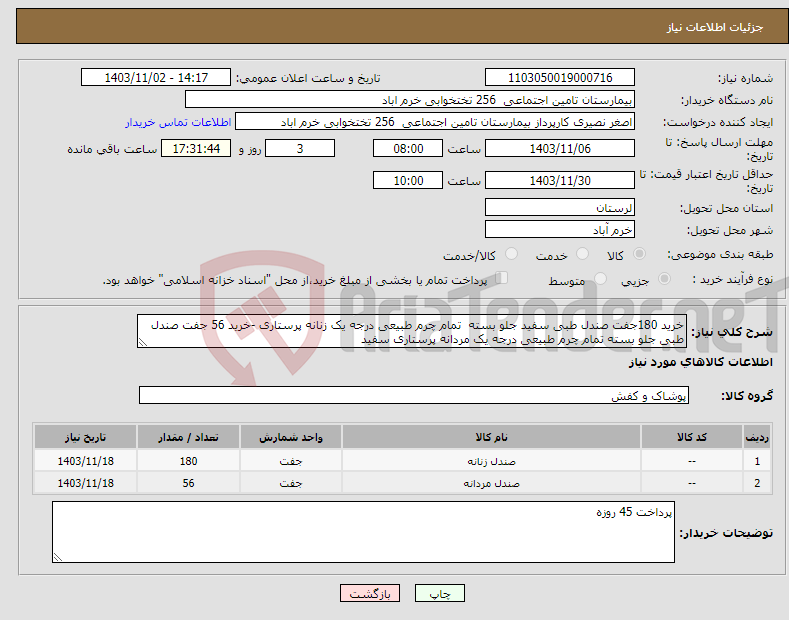The image size is (789, 620).
Task: Click the اطلاعات کالاهای مورد نیاز heading
Action: (x=700, y=362)
